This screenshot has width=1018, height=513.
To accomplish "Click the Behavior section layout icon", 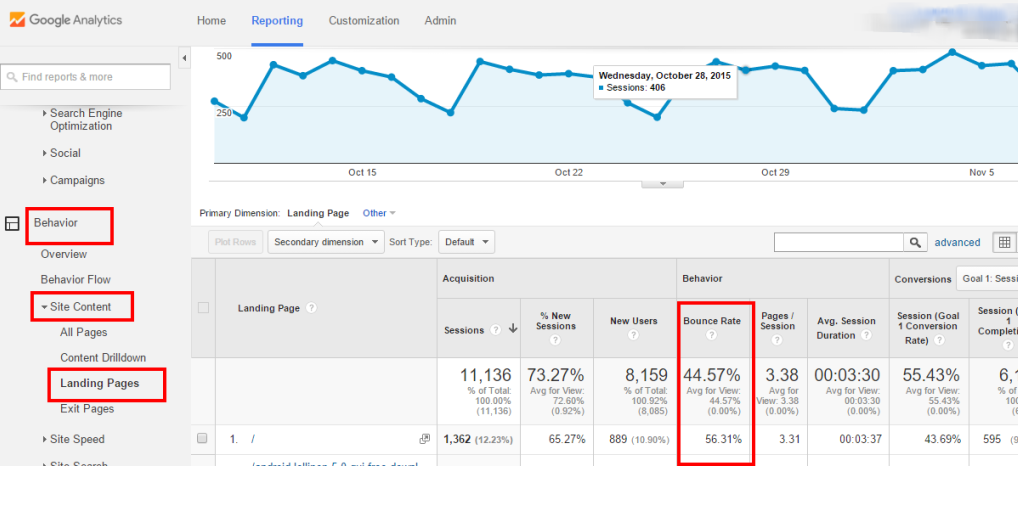I will click(x=12, y=224).
